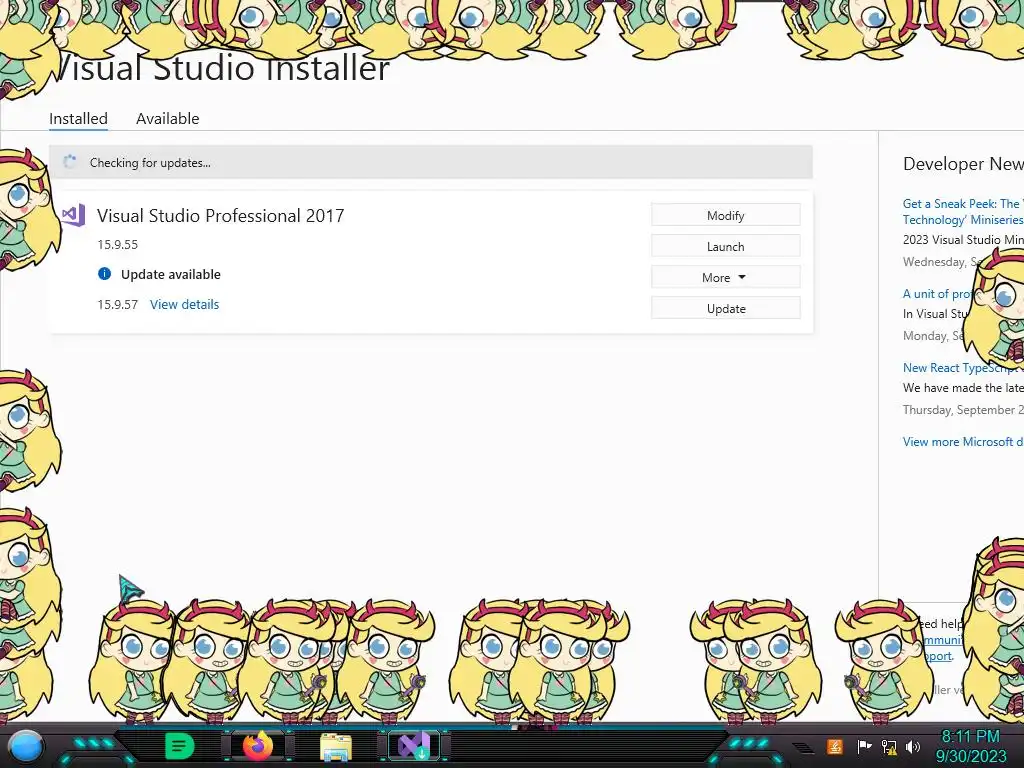
Task: Open the volume speaker tray icon
Action: [913, 746]
